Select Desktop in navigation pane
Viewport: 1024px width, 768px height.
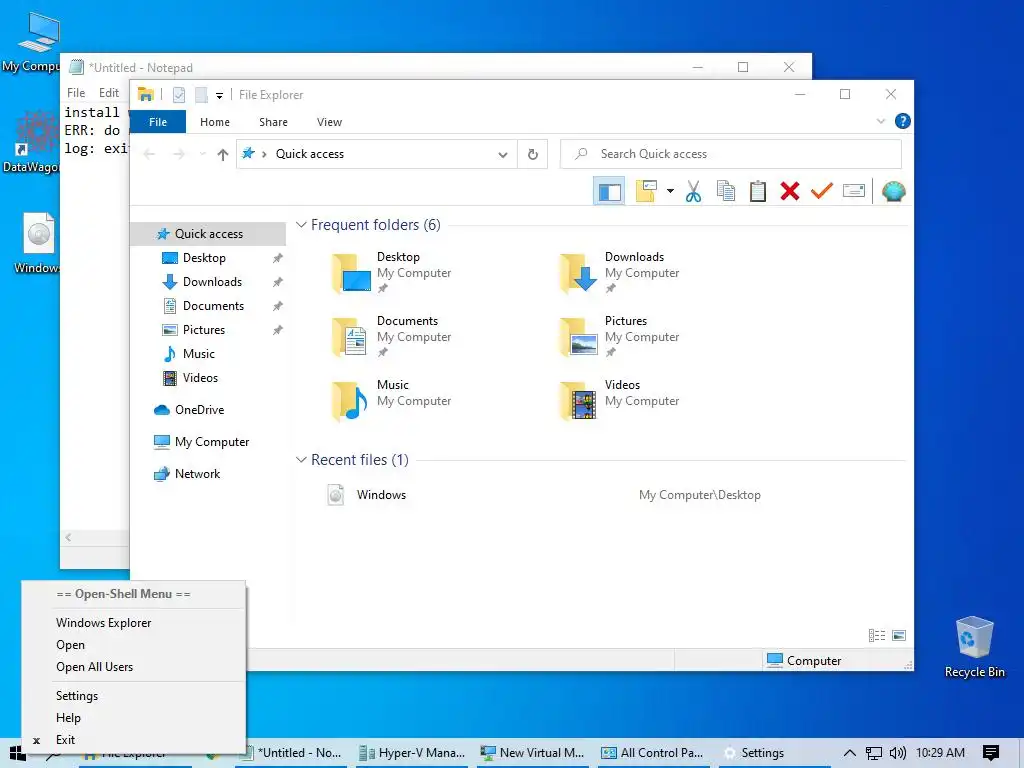tap(204, 258)
